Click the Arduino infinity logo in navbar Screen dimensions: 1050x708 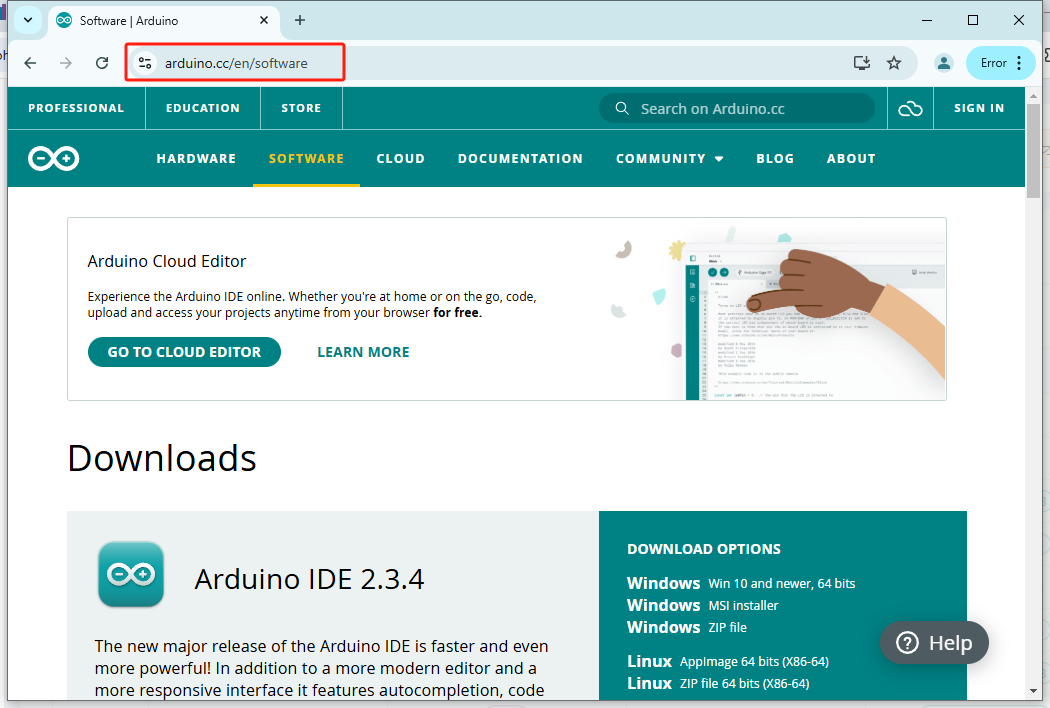point(54,159)
